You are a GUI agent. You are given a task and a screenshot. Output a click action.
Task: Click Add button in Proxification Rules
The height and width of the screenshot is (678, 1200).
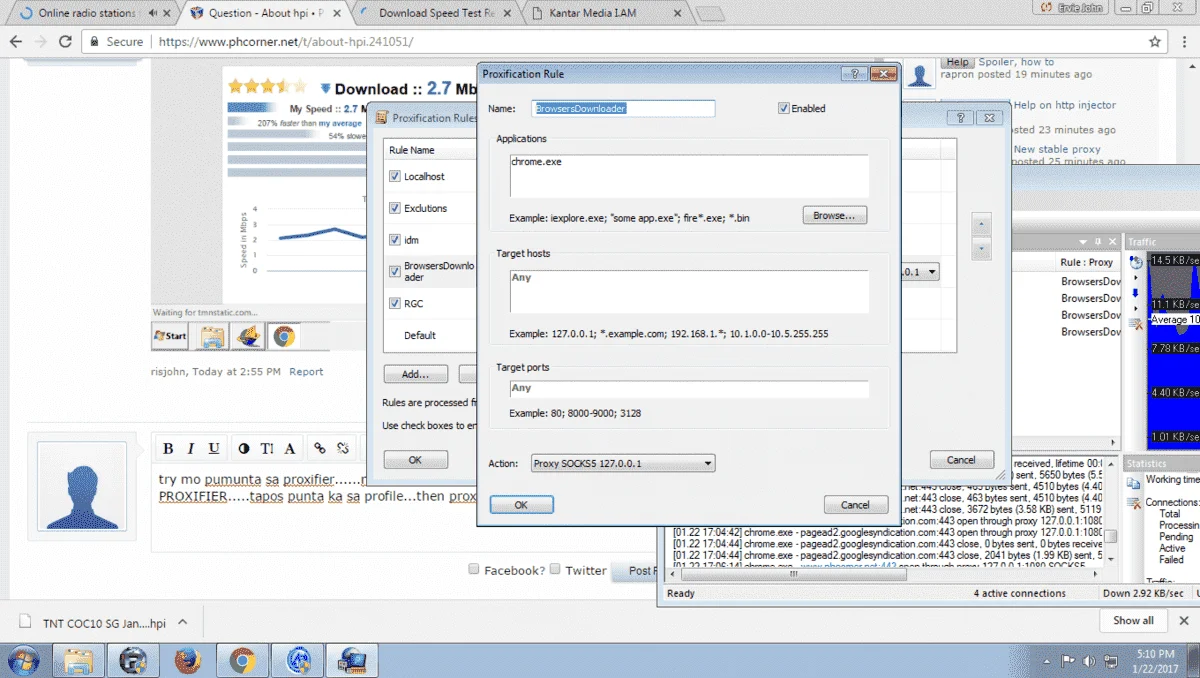coord(416,374)
